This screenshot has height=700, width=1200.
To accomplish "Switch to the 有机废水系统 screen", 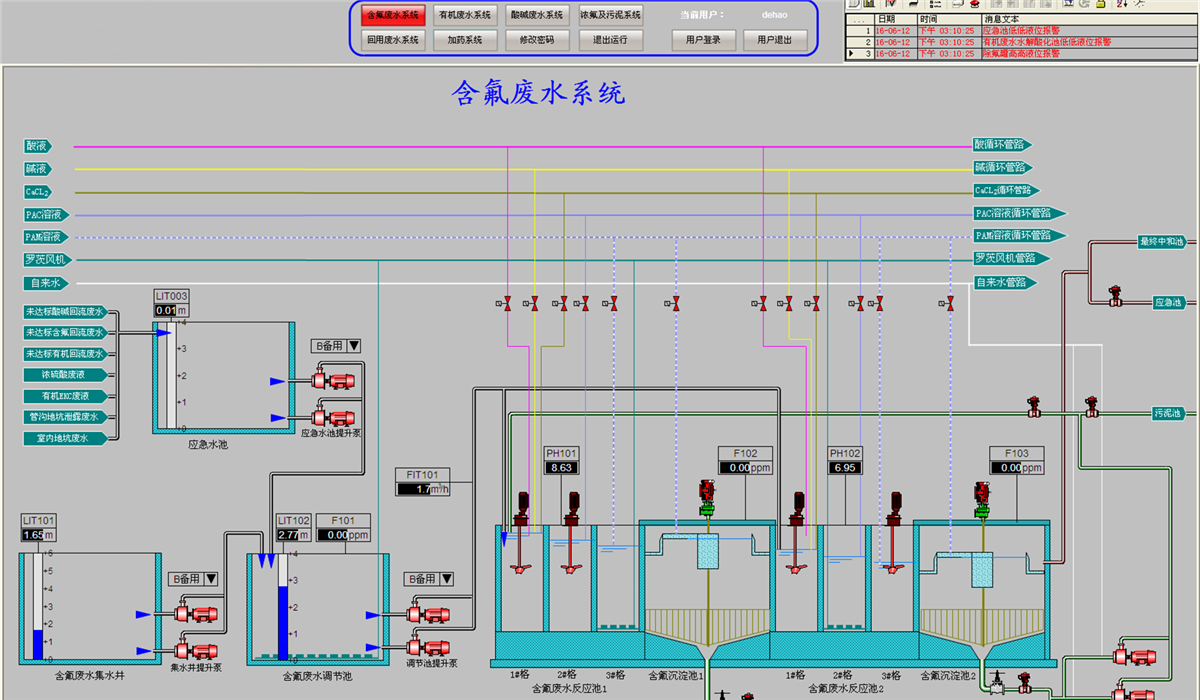I will coord(465,15).
